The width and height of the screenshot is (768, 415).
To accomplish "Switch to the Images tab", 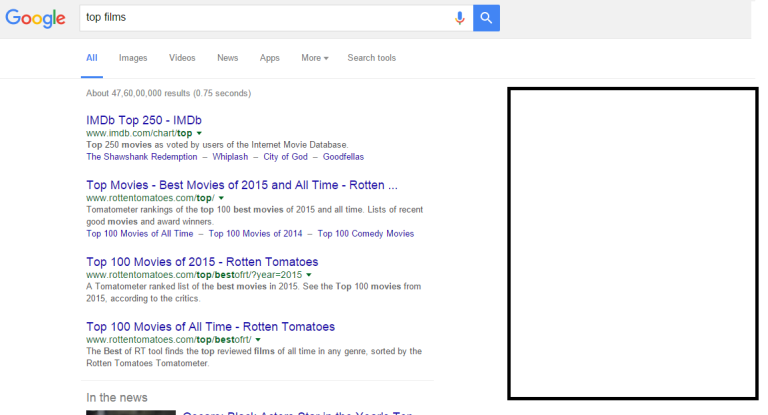I will [x=133, y=58].
